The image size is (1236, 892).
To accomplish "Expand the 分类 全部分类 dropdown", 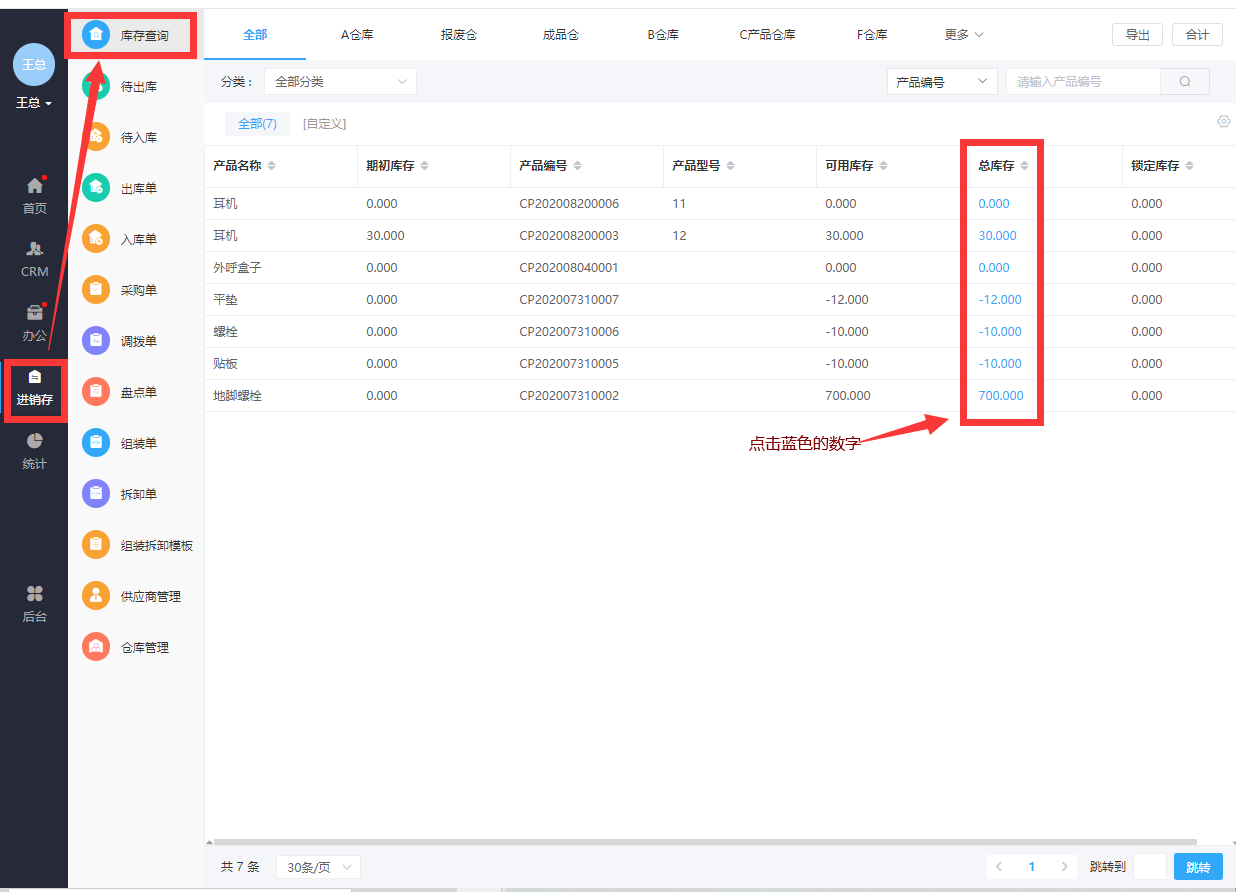I will point(340,82).
